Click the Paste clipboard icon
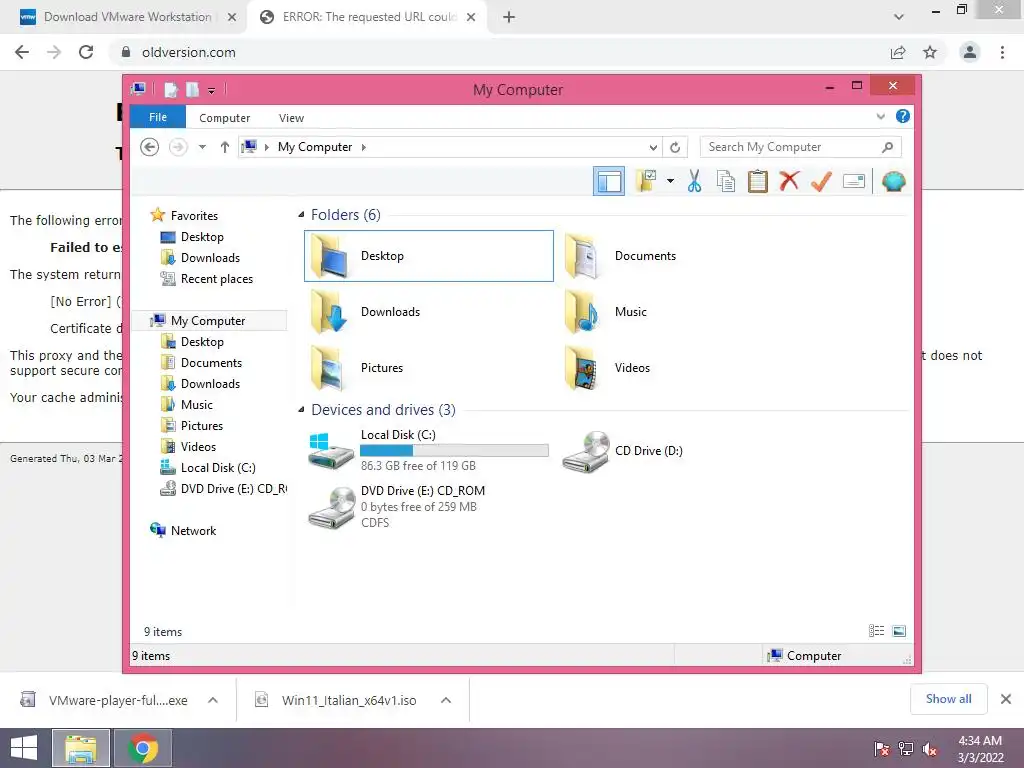The image size is (1024, 768). [x=758, y=181]
